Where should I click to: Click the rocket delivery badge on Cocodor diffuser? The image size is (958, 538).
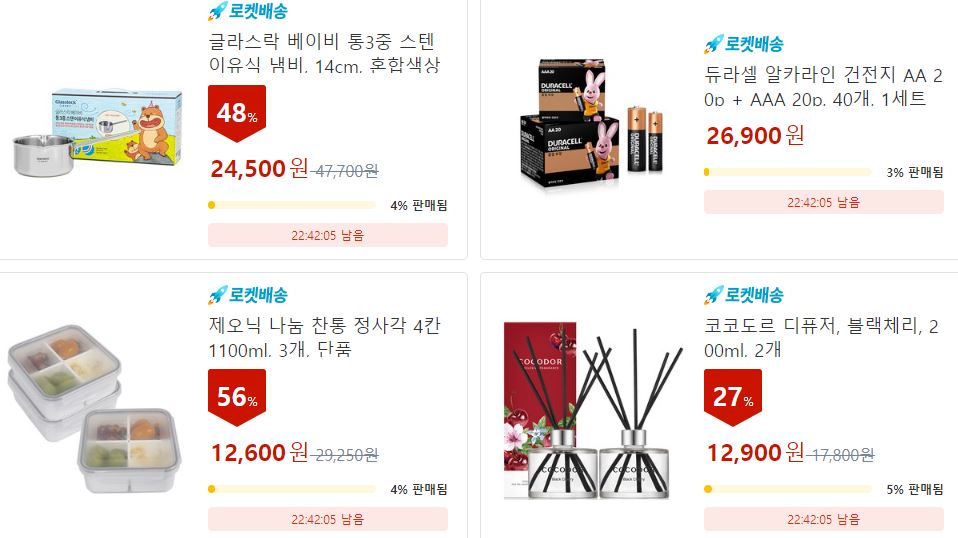[744, 295]
